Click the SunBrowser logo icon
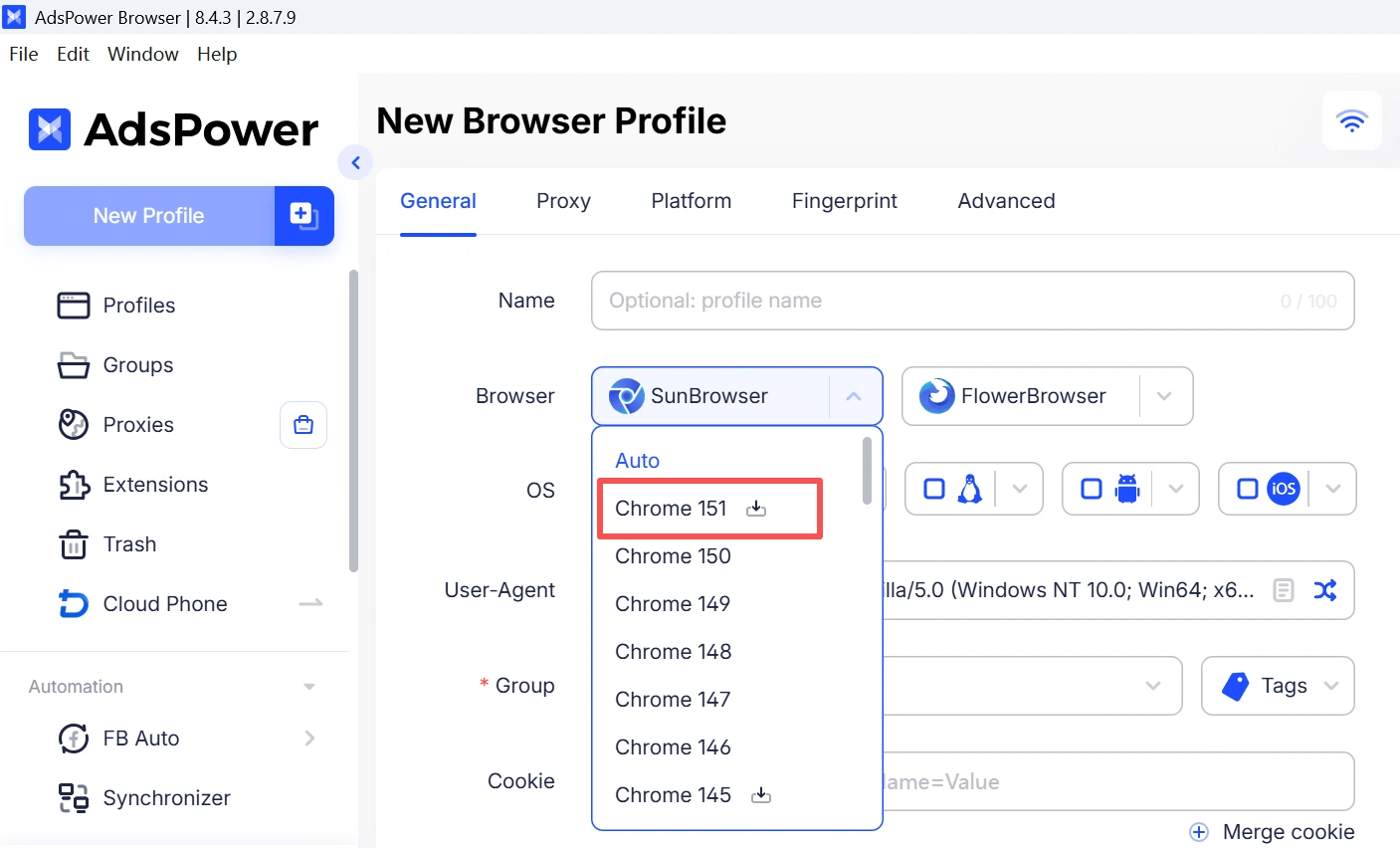This screenshot has height=848, width=1400. pyautogui.click(x=626, y=396)
